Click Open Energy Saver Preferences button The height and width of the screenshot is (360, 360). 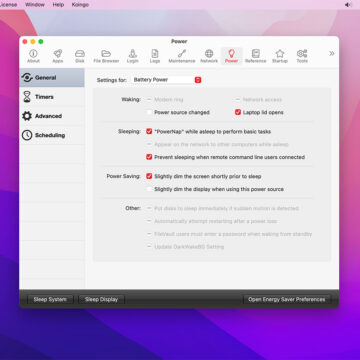pyautogui.click(x=287, y=299)
